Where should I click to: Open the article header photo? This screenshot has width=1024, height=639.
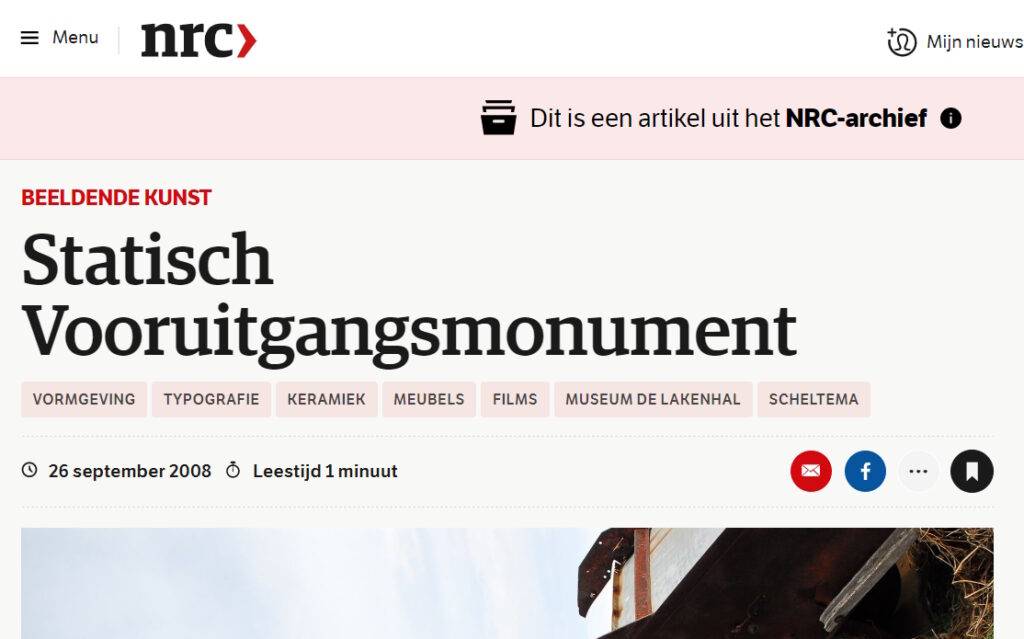point(507,583)
